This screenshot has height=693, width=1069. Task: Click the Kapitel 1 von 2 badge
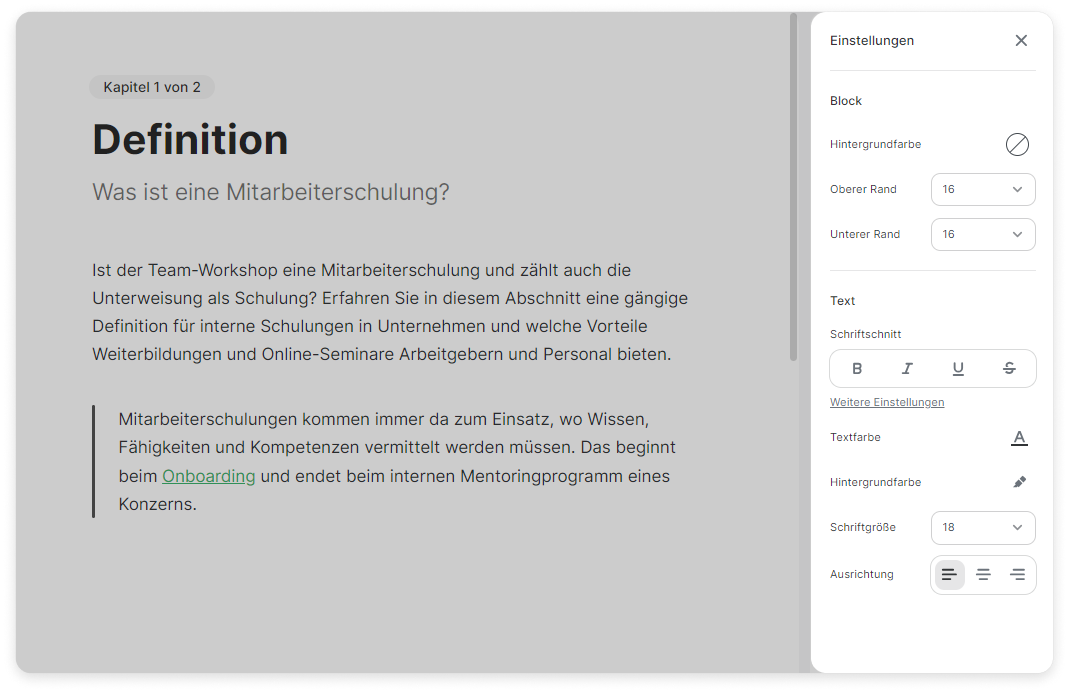[x=152, y=88]
